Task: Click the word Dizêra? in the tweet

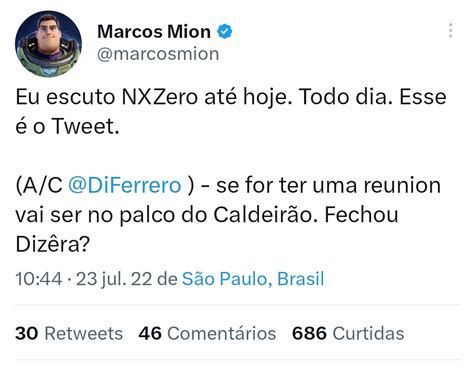Action: (53, 244)
